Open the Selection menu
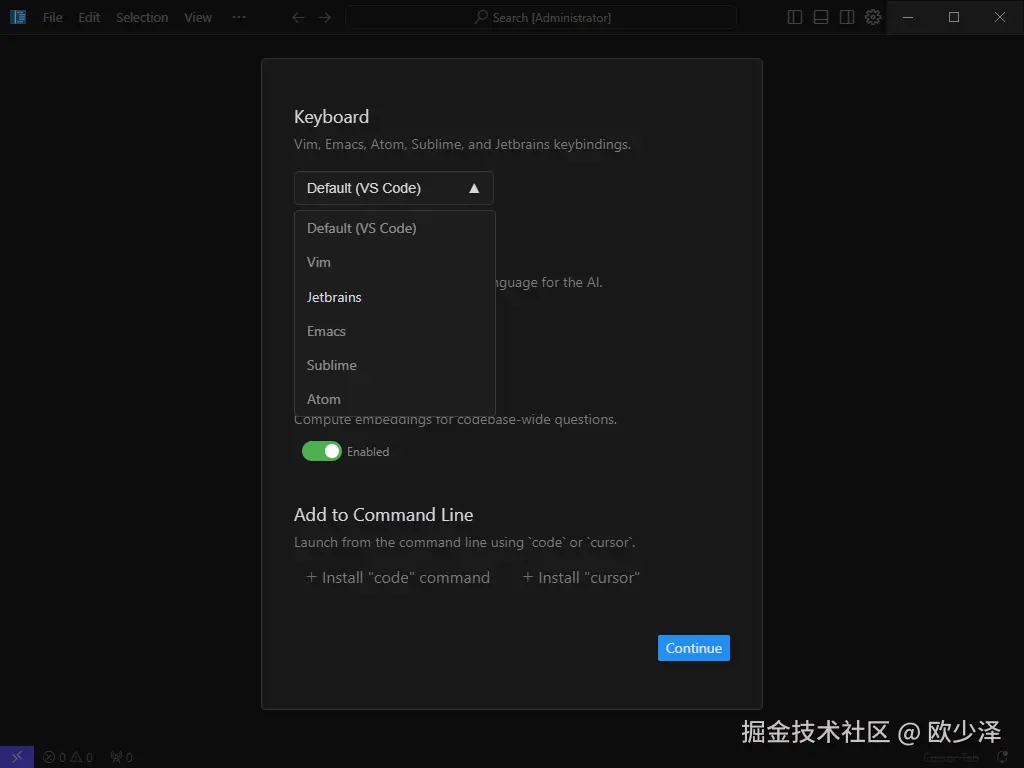Image resolution: width=1024 pixels, height=768 pixels. coord(142,18)
